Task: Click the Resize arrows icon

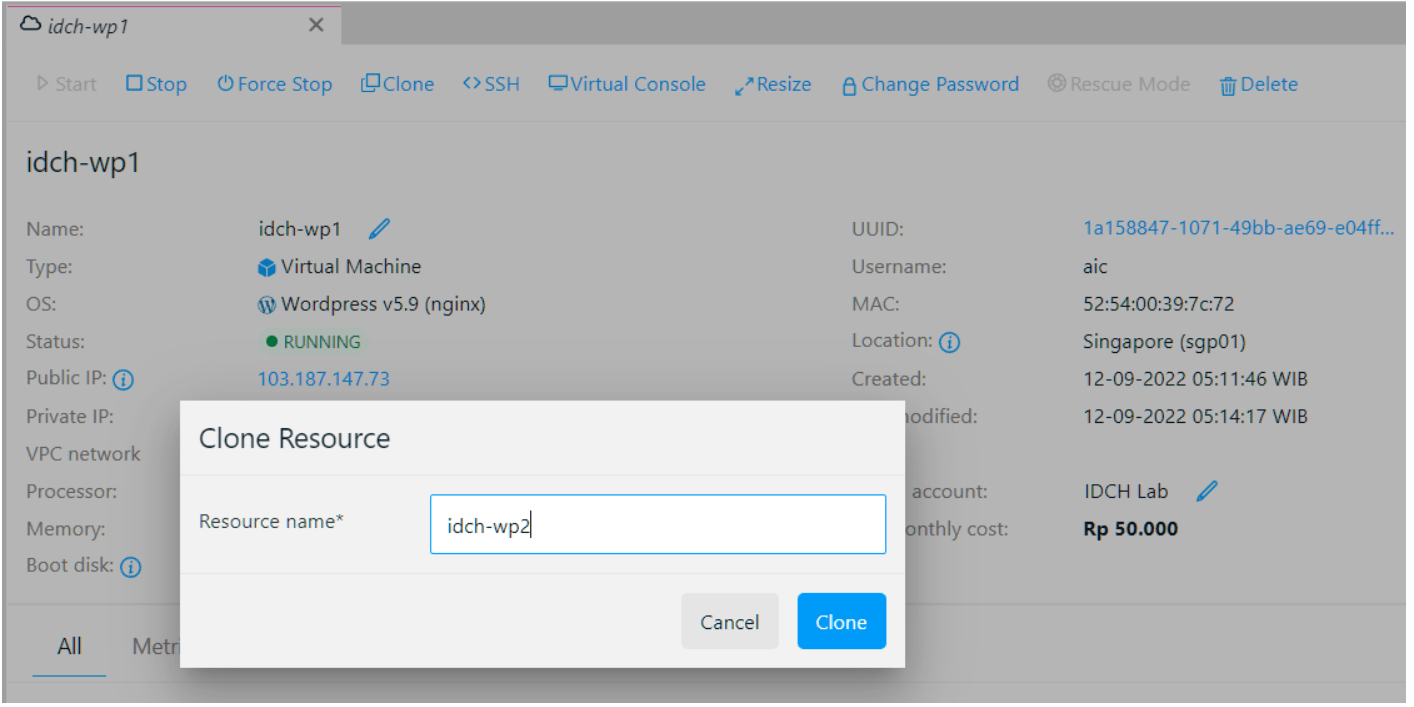Action: (x=743, y=86)
